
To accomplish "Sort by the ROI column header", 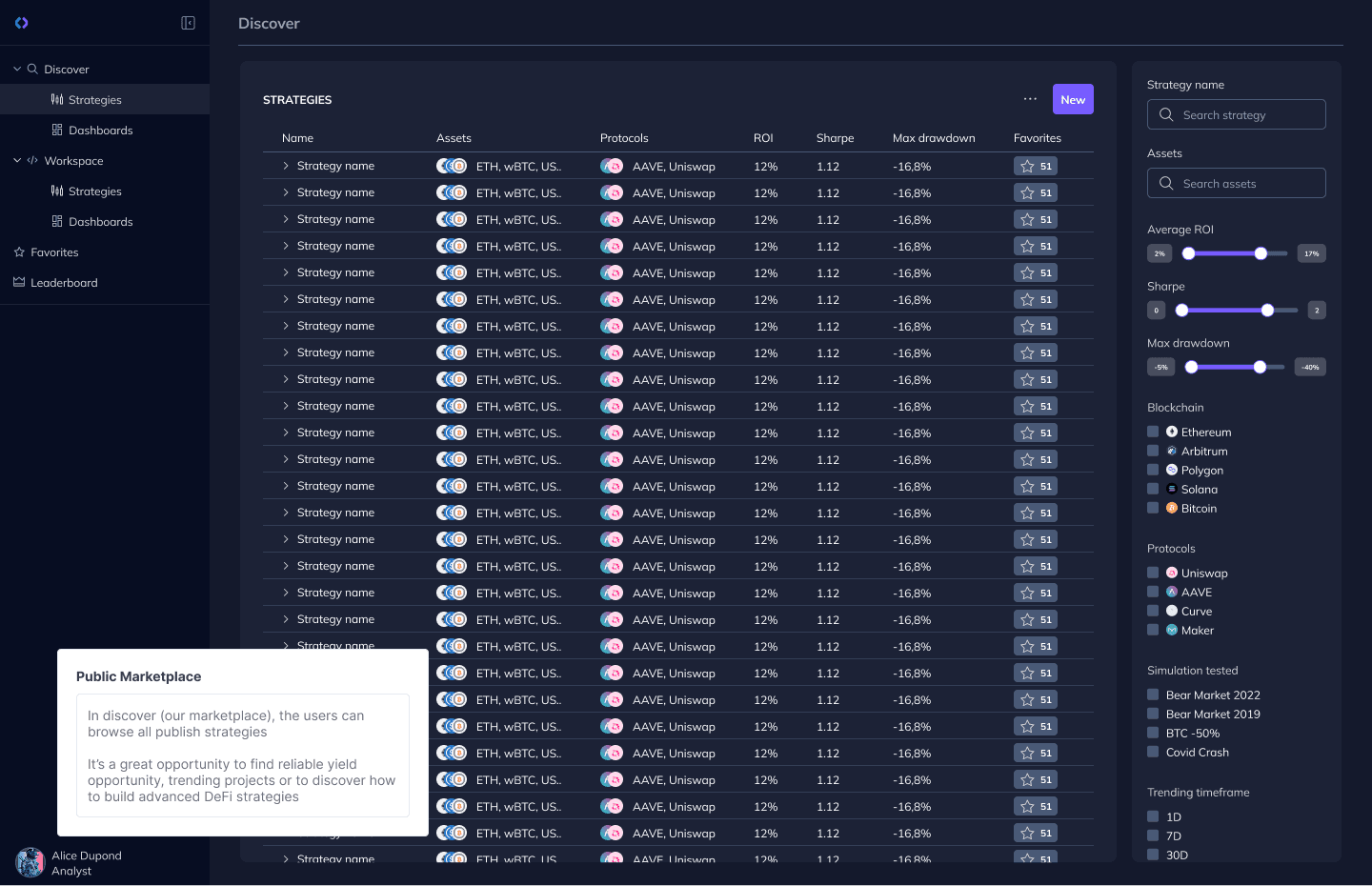I will click(x=763, y=138).
